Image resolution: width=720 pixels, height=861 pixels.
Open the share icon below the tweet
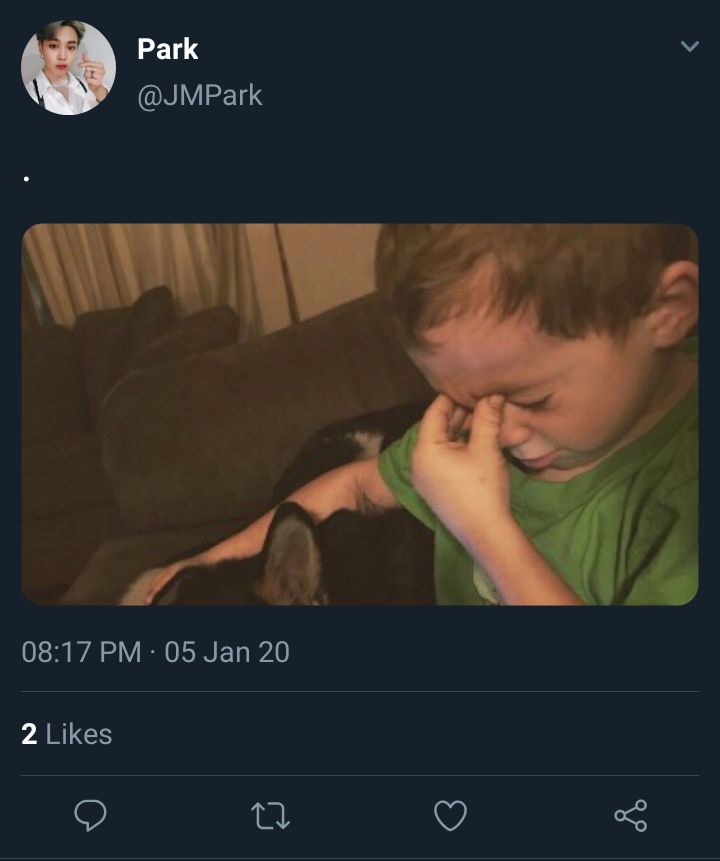[x=630, y=815]
